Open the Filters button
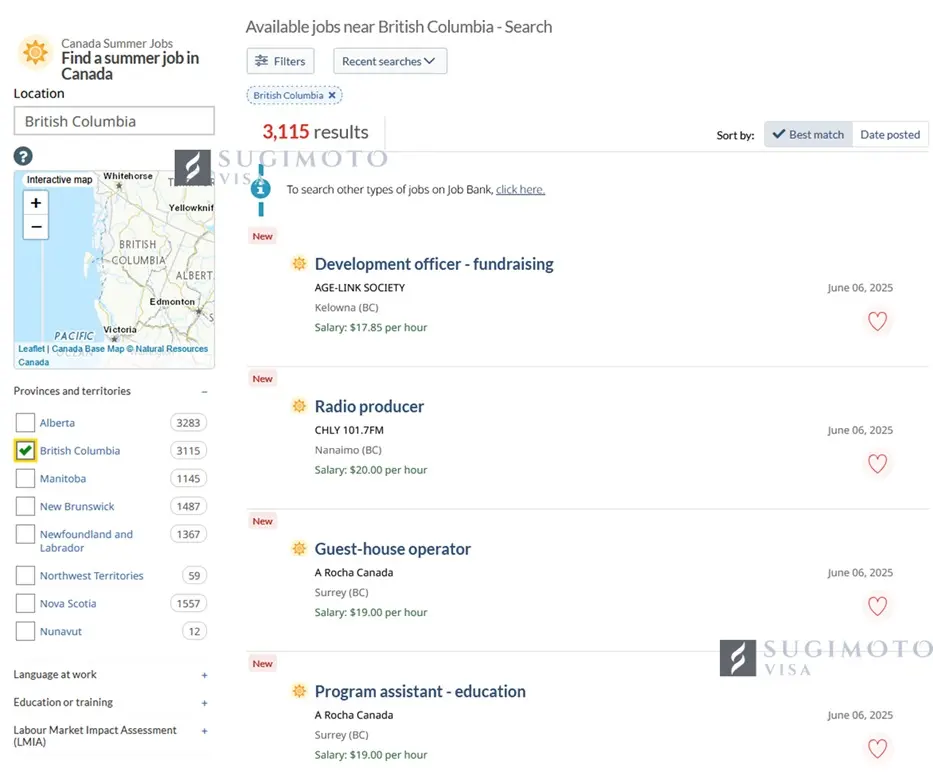The height and width of the screenshot is (780, 933). coord(280,61)
